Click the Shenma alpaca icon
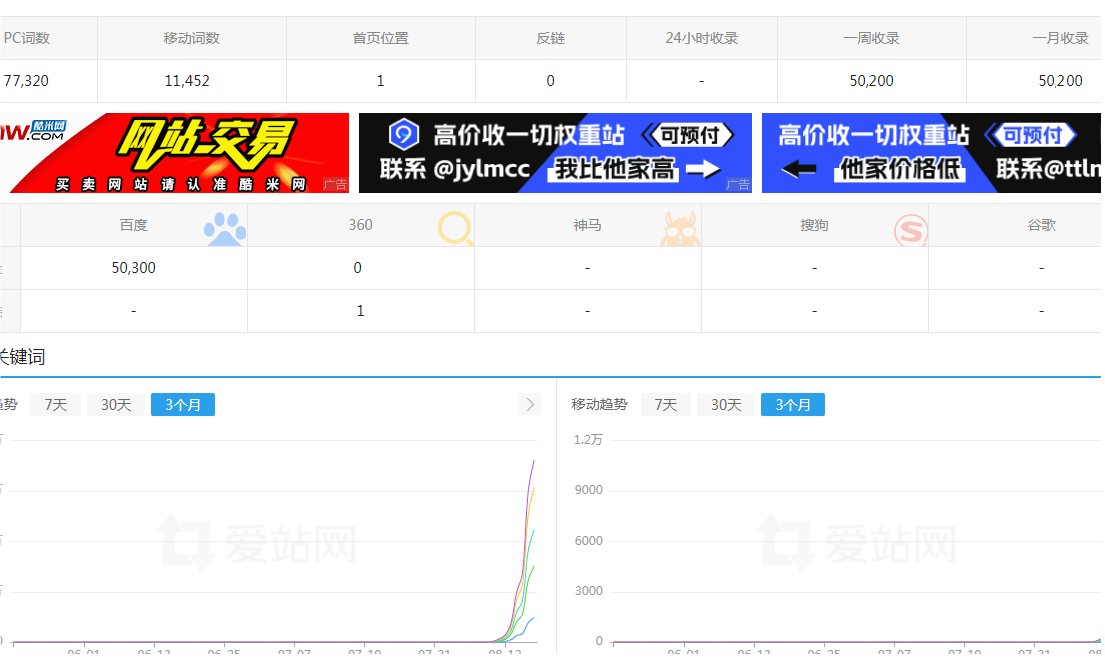 (680, 229)
